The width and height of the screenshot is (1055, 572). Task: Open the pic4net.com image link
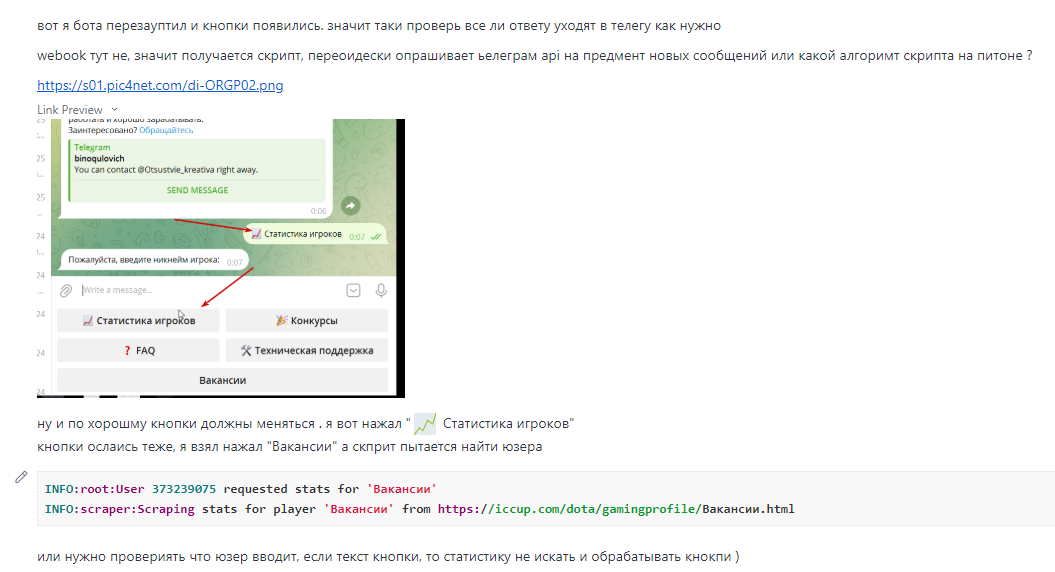[160, 85]
